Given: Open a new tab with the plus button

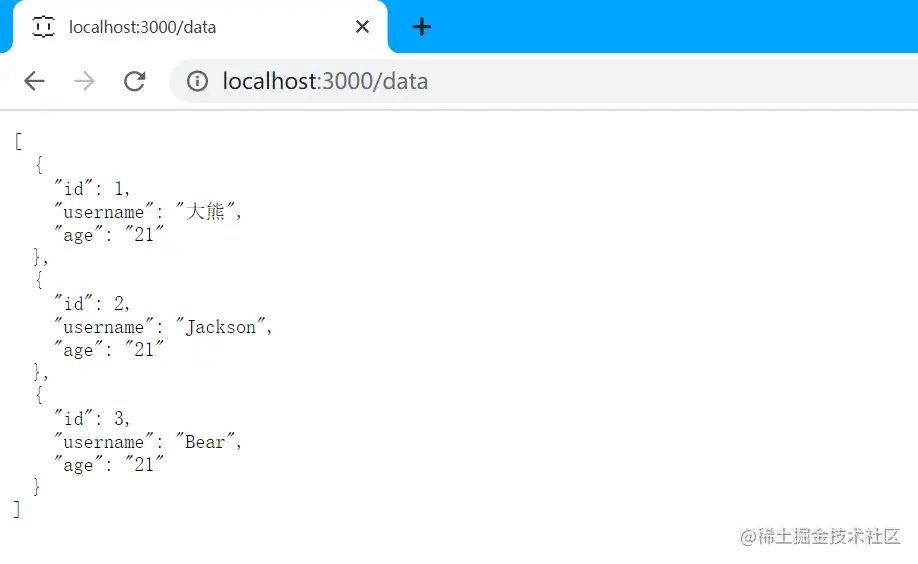Looking at the screenshot, I should coord(422,26).
